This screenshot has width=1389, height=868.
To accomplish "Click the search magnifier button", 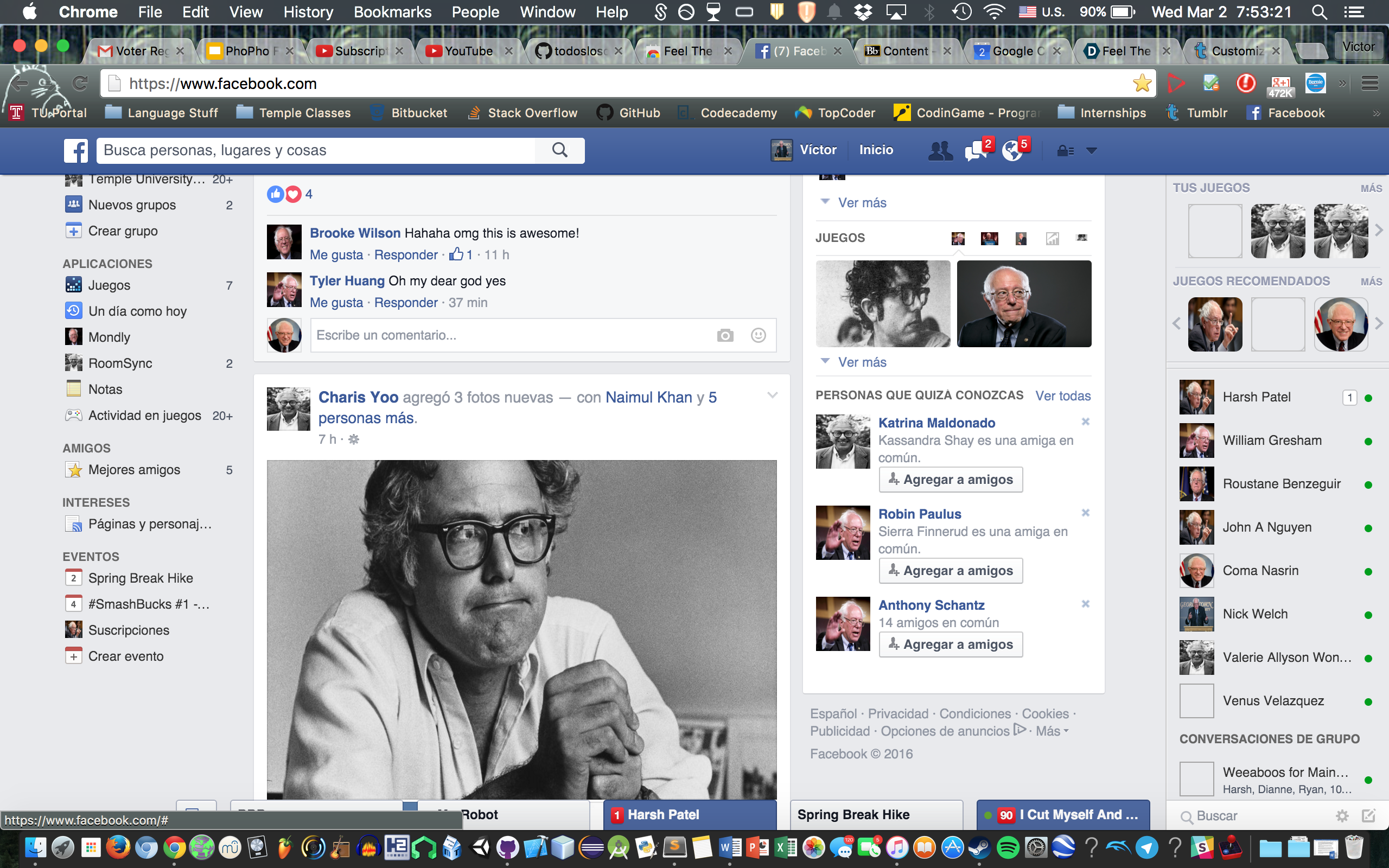I will click(x=559, y=150).
